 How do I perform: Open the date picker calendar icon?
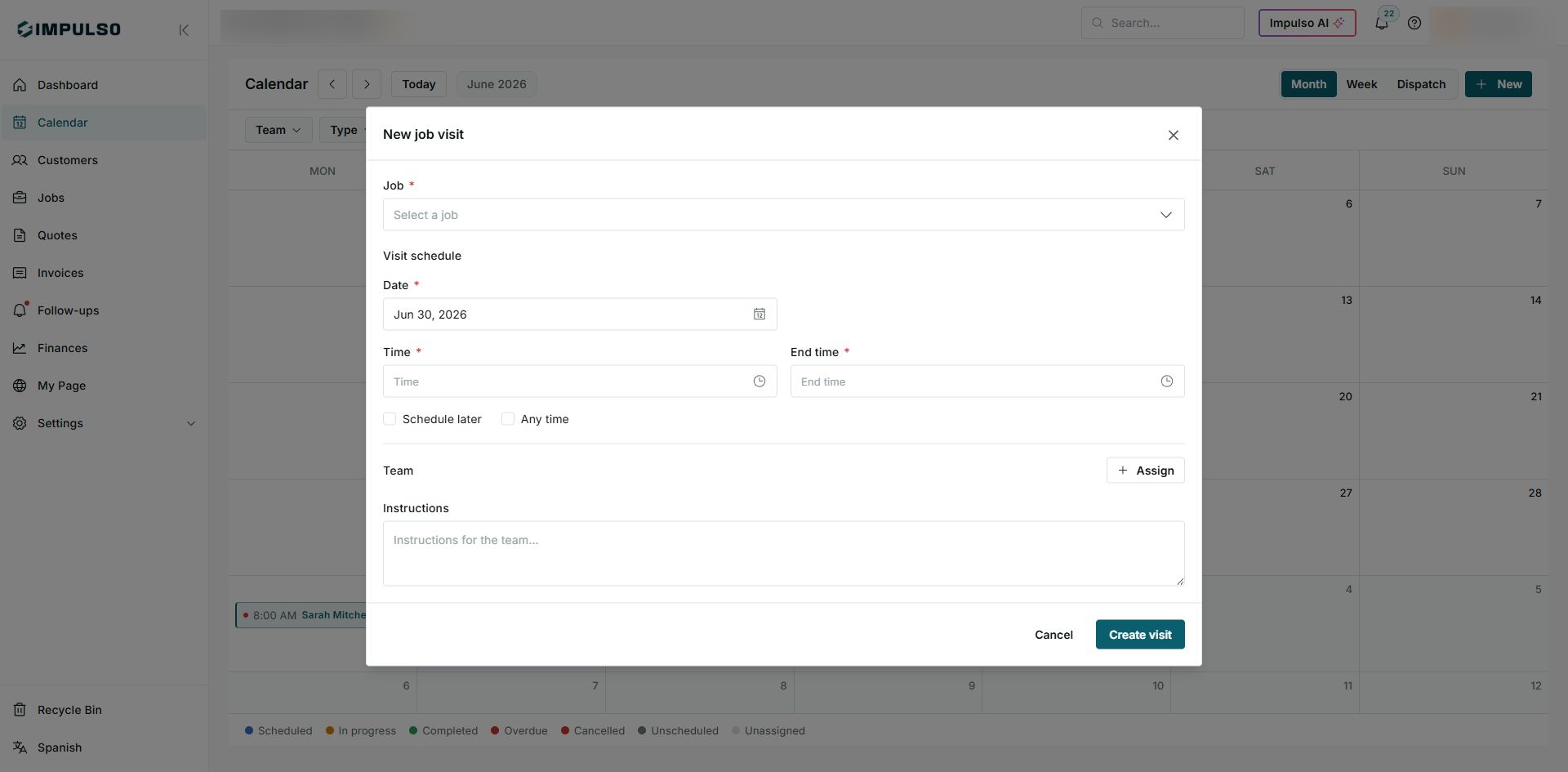click(759, 315)
